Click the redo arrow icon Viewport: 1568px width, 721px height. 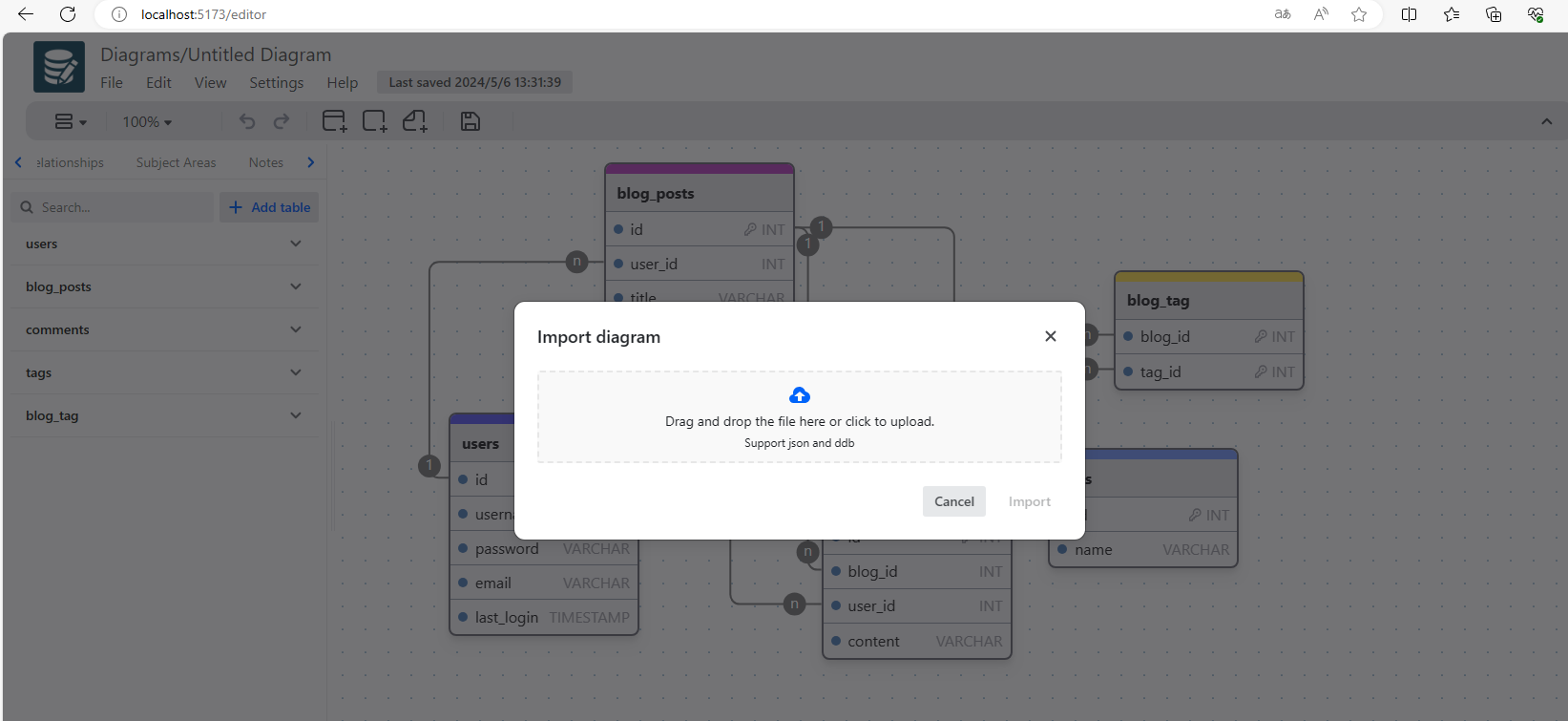tap(282, 121)
